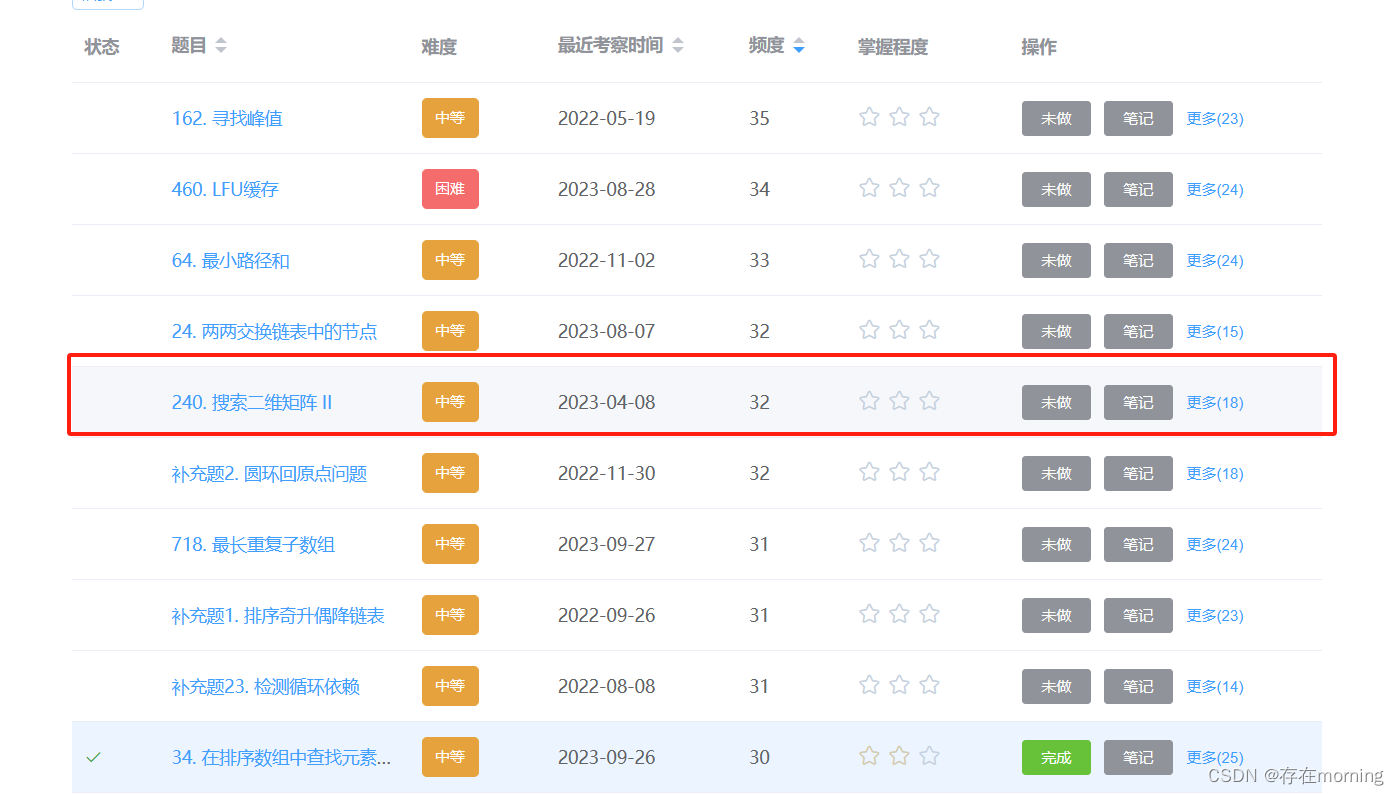
Task: Rate third star for 460. LFU缓存
Action: [929, 188]
